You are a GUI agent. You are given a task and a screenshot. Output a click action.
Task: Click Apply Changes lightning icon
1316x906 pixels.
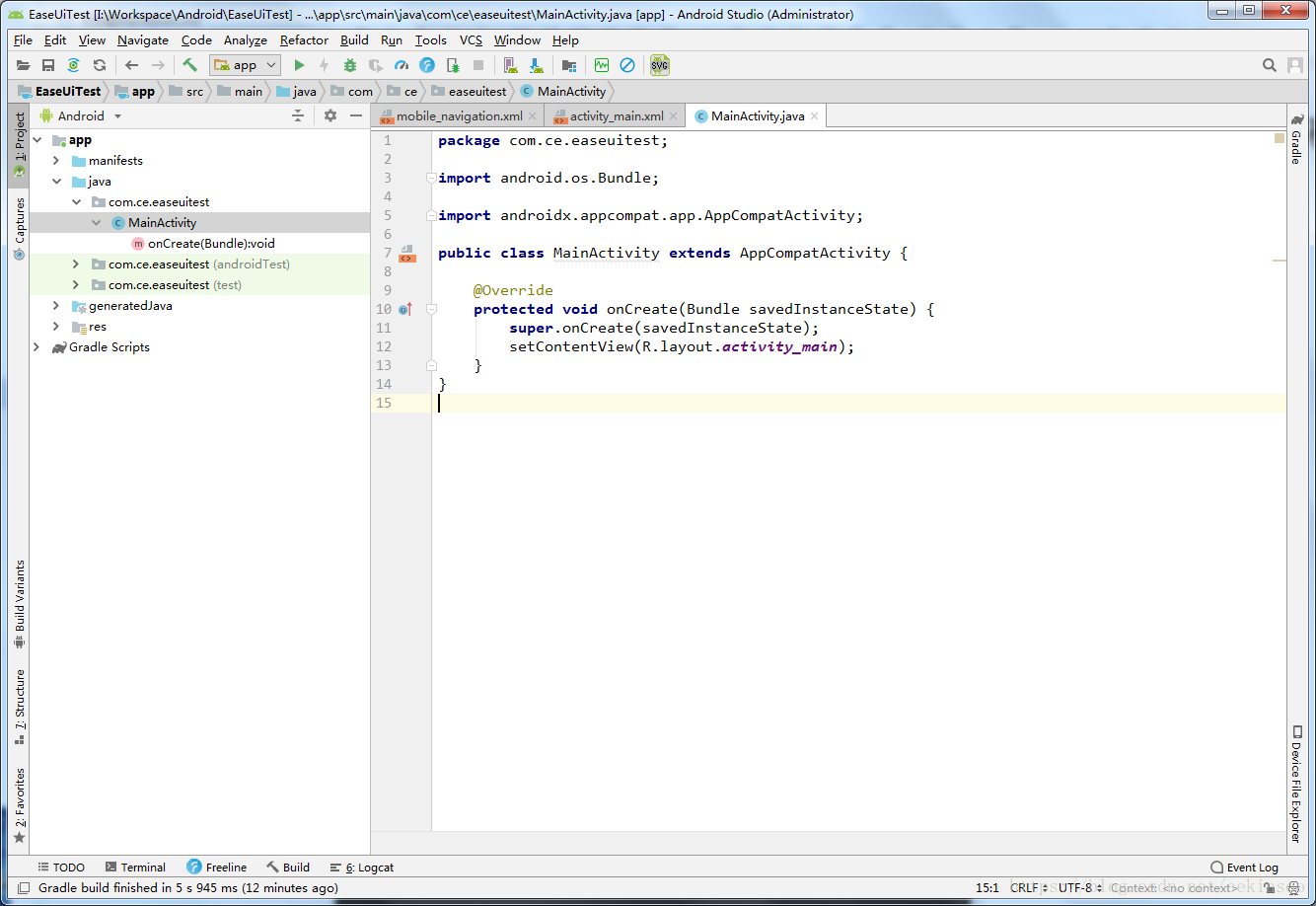point(325,65)
